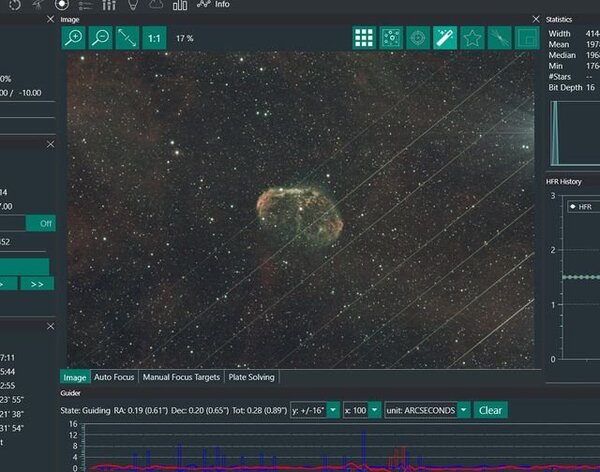Open the Plate Solving tab
The height and width of the screenshot is (472, 600).
click(x=250, y=377)
